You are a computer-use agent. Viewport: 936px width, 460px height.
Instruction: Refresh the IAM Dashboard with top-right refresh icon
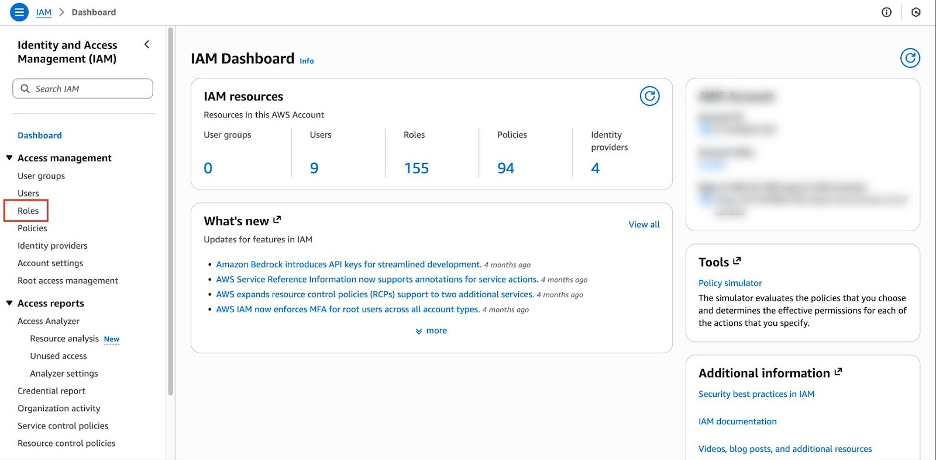pyautogui.click(x=910, y=58)
